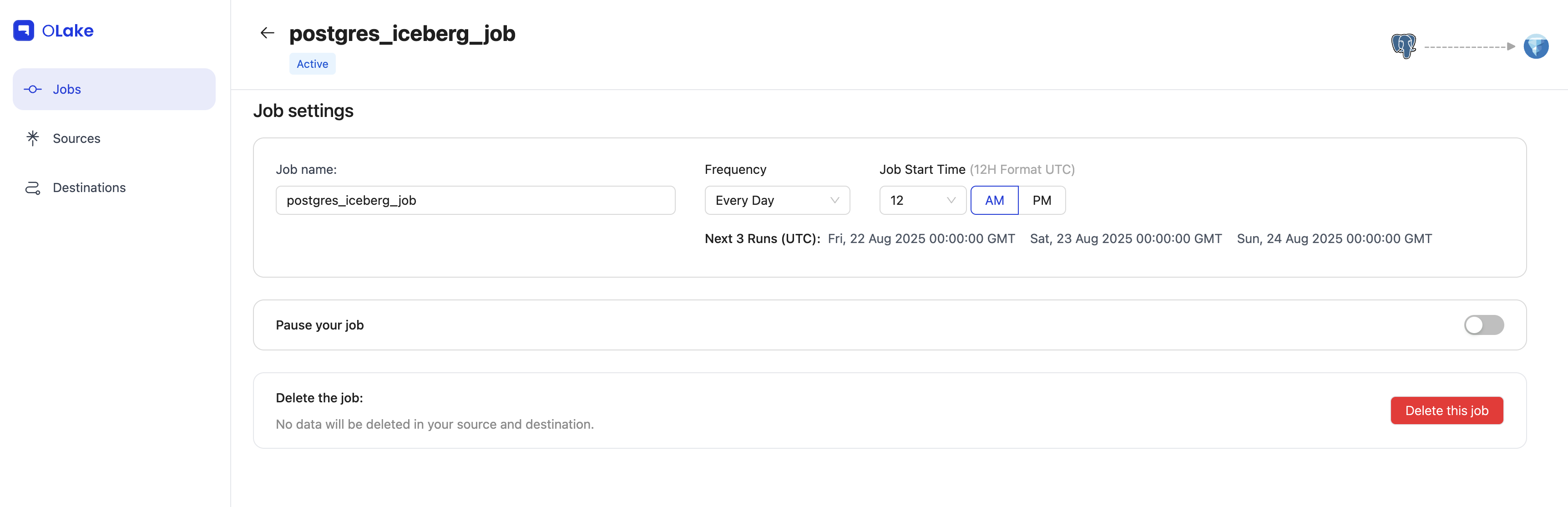Viewport: 1568px width, 507px height.
Task: Click the Pause your job label
Action: click(x=319, y=325)
